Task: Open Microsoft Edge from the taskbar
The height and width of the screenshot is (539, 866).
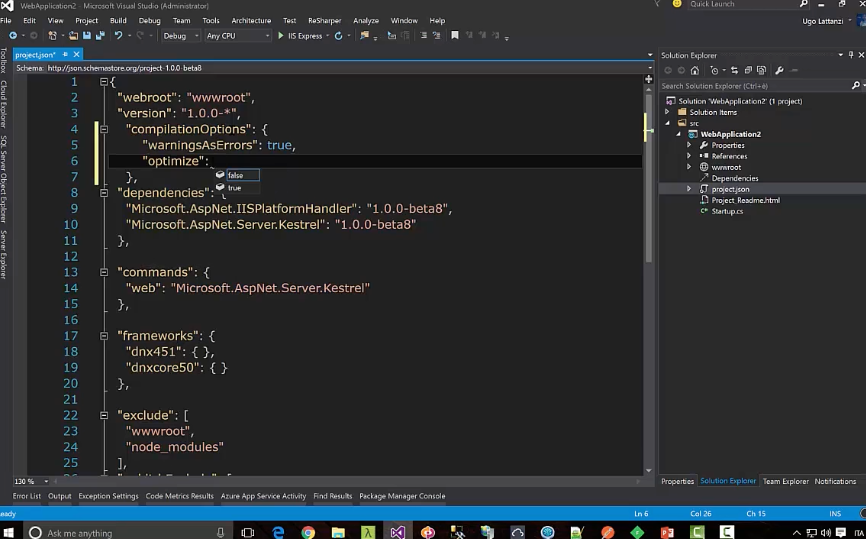Action: [278, 532]
